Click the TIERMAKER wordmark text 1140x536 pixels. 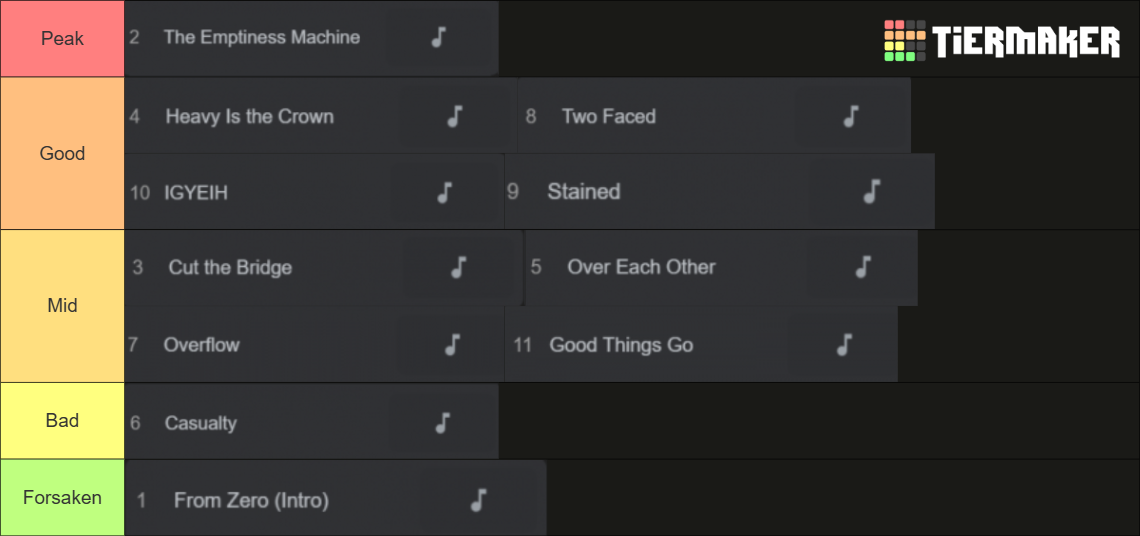click(1026, 41)
